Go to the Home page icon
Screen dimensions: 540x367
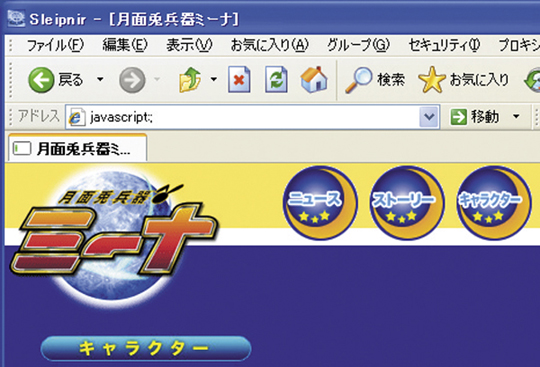[x=314, y=80]
